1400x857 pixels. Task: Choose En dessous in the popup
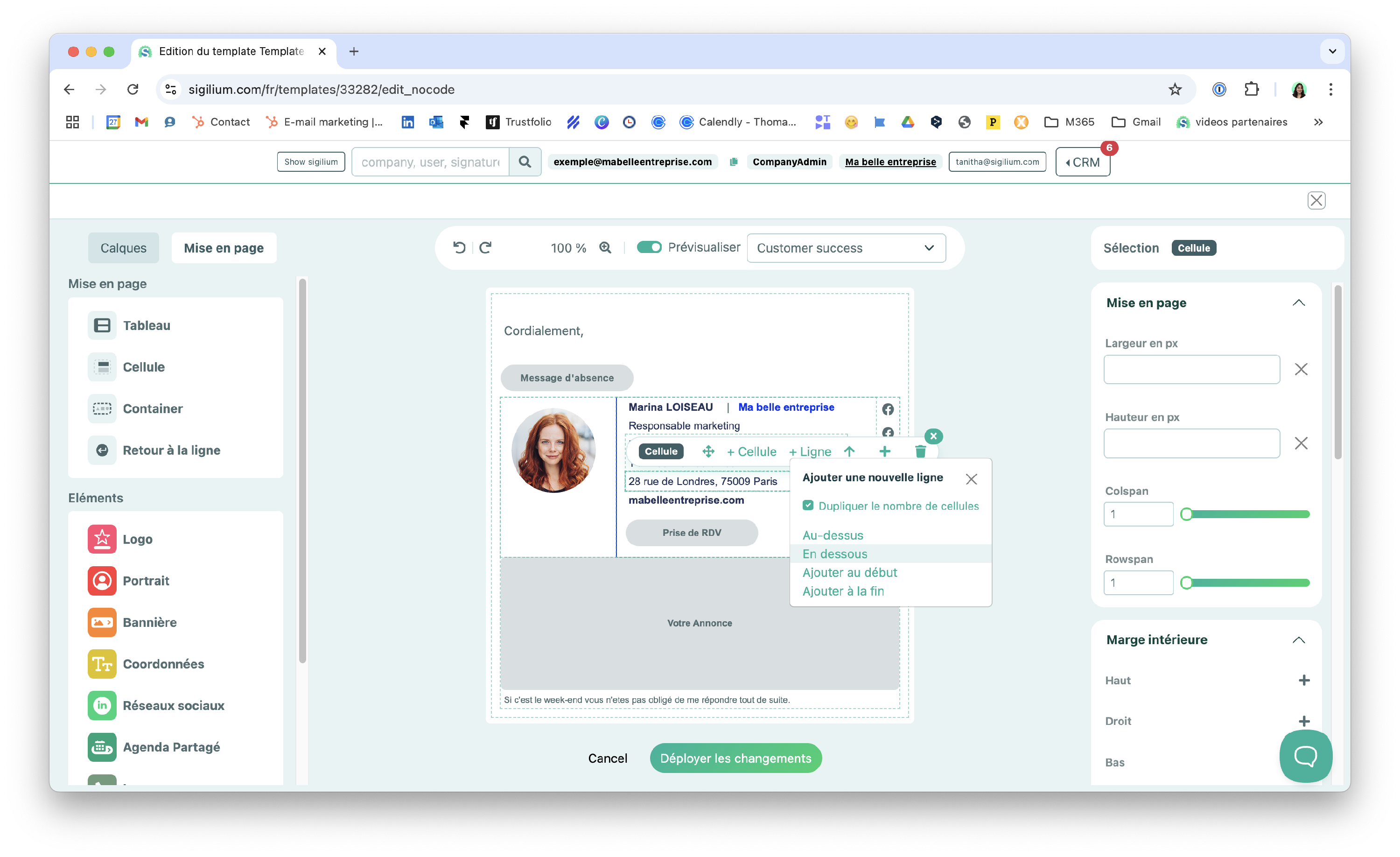click(835, 554)
